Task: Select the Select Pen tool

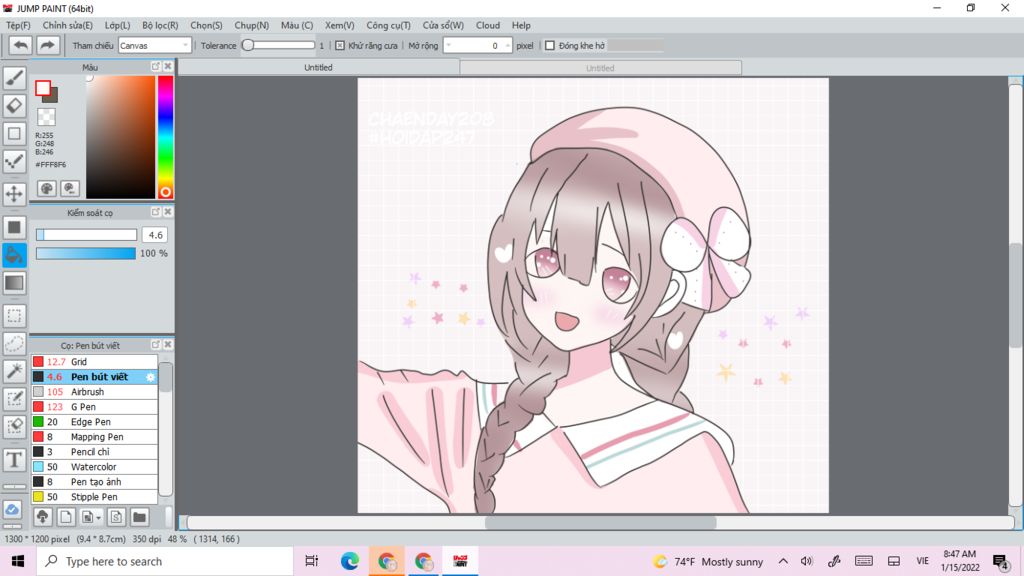Action: point(14,399)
